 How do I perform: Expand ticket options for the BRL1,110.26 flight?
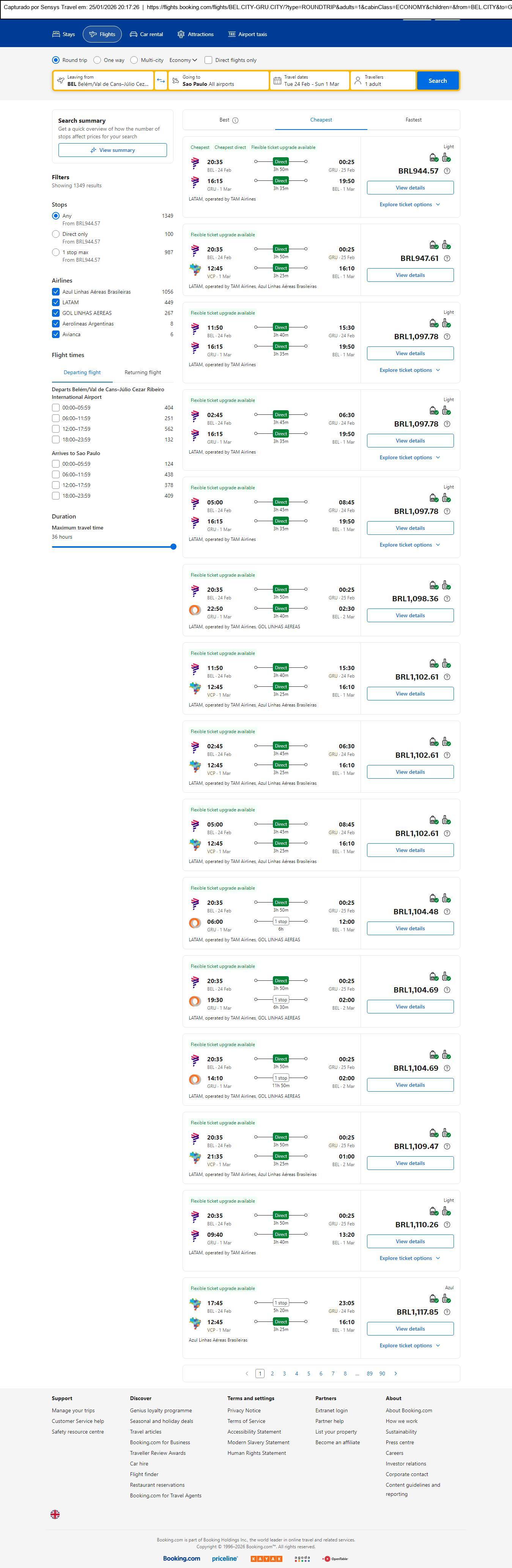coord(409,1258)
